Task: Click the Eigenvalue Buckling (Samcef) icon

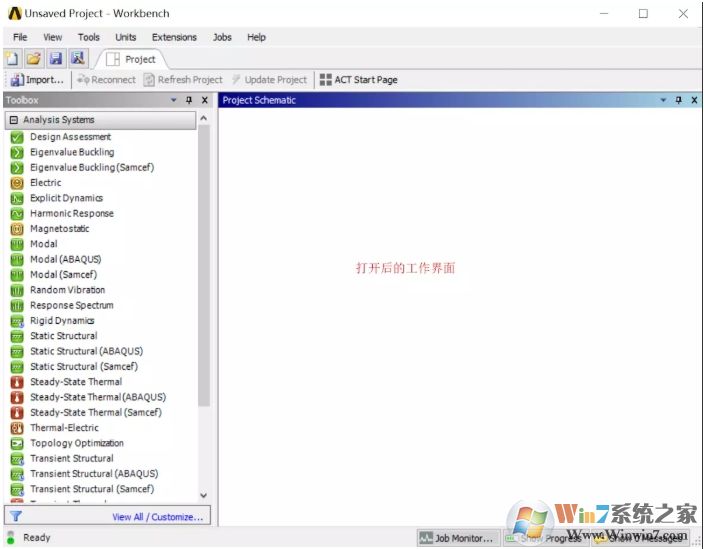Action: 17,167
